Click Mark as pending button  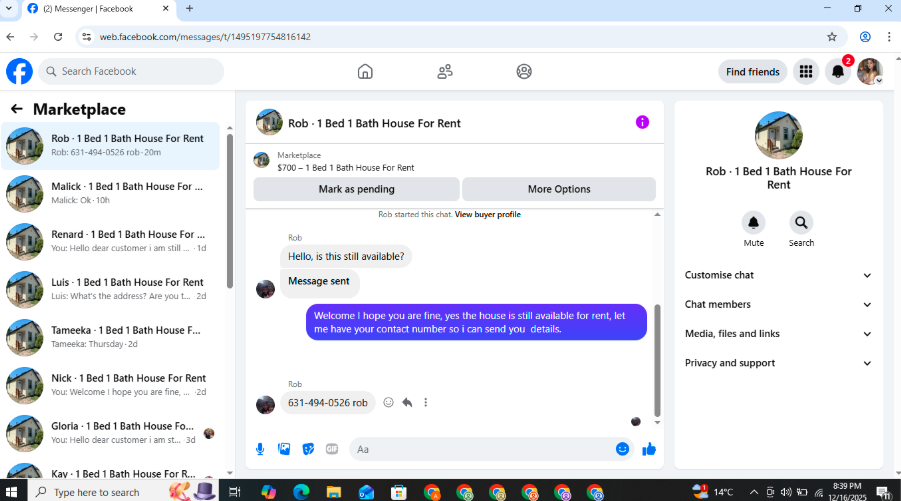pyautogui.click(x=356, y=189)
